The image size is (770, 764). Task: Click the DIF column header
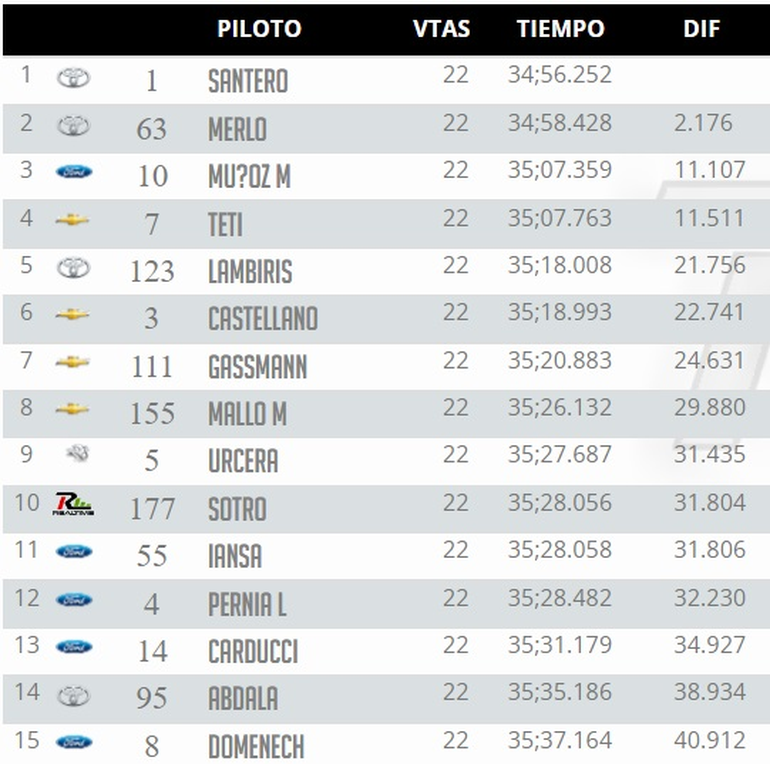pyautogui.click(x=702, y=29)
